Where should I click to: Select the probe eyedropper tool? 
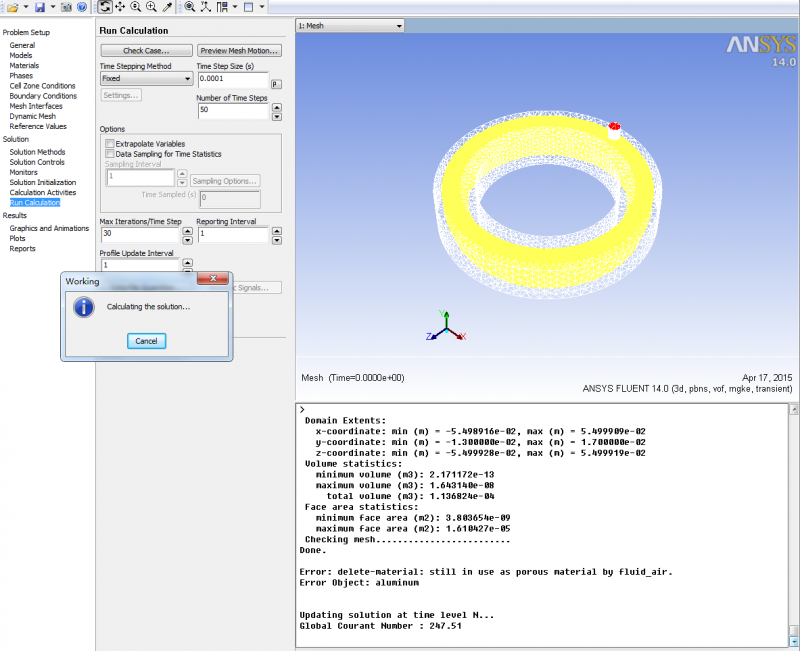pyautogui.click(x=167, y=7)
